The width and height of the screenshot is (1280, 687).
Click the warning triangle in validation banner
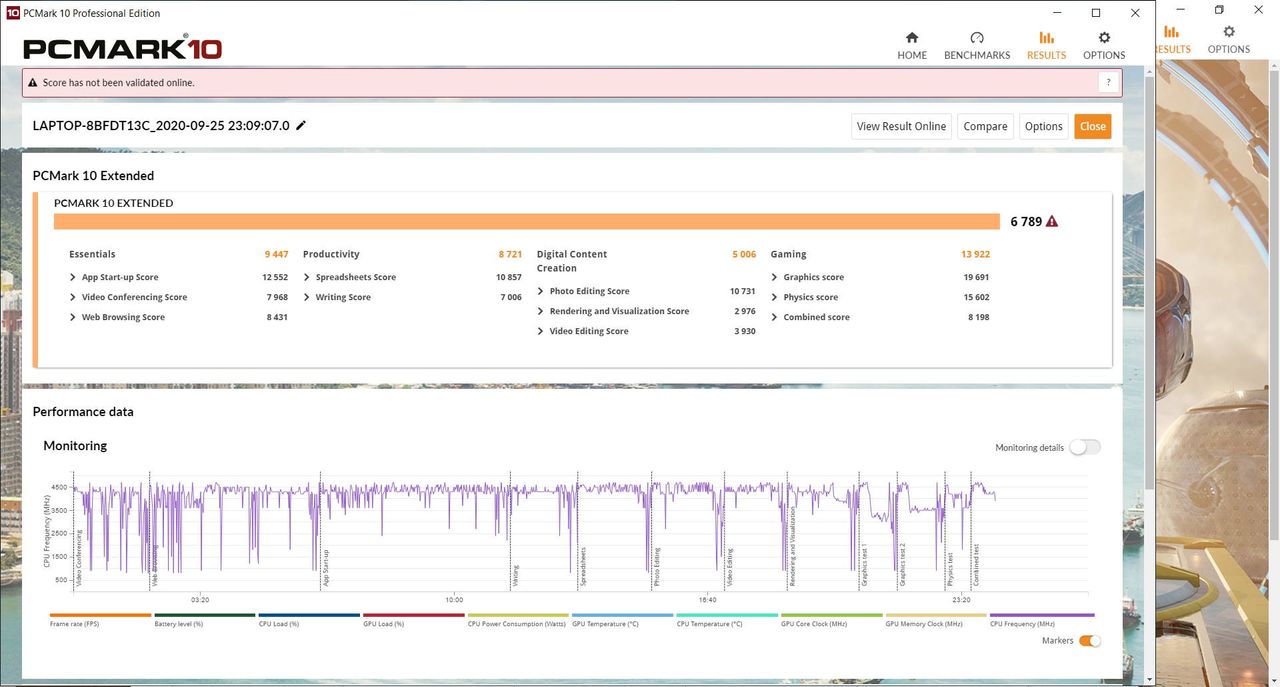(x=33, y=83)
